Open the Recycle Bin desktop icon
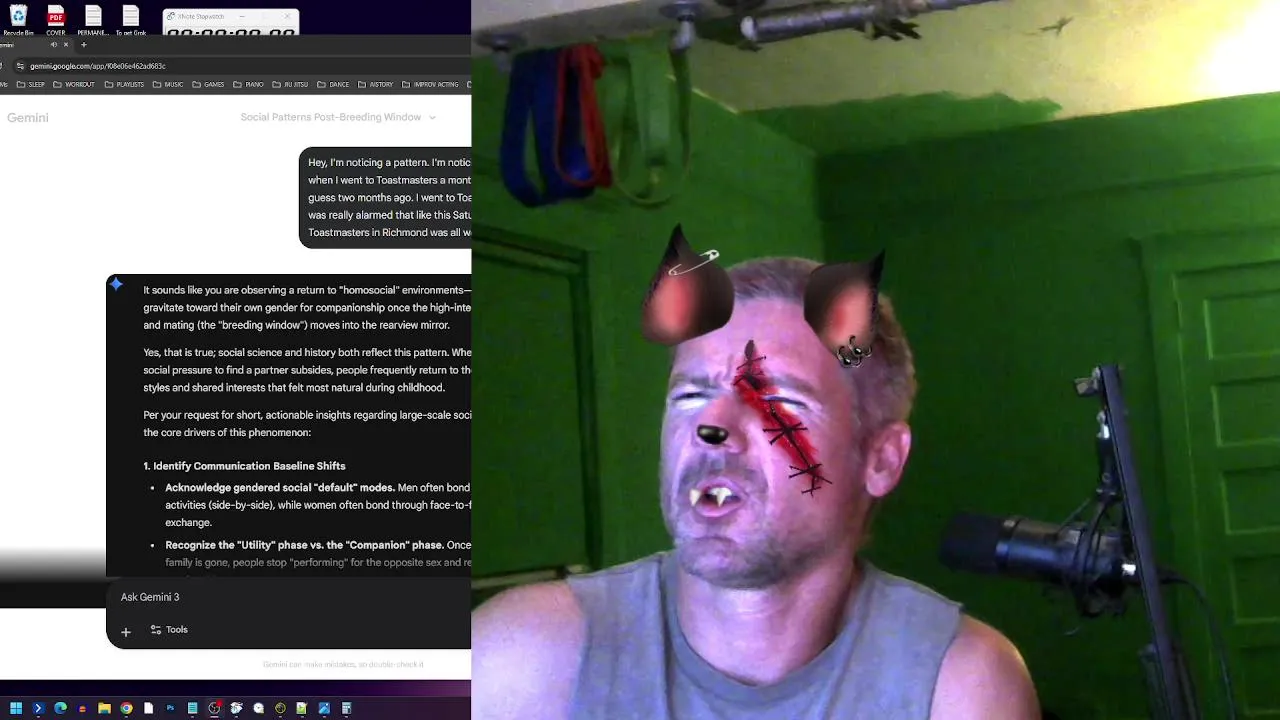Viewport: 1280px width, 720px height. pos(18,19)
